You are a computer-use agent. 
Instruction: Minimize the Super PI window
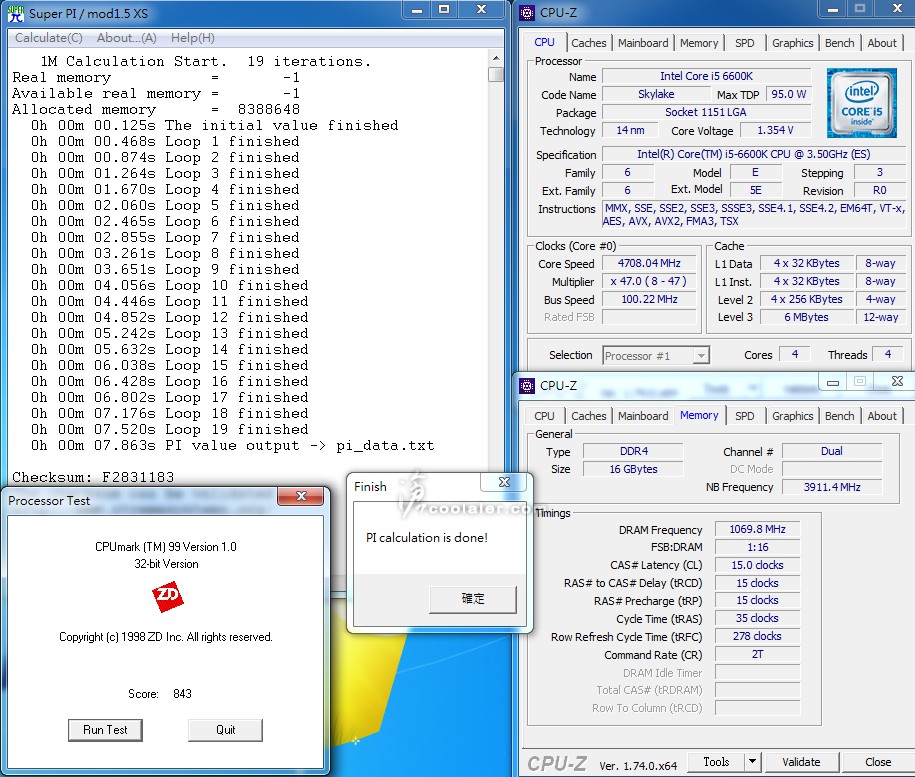pos(417,10)
